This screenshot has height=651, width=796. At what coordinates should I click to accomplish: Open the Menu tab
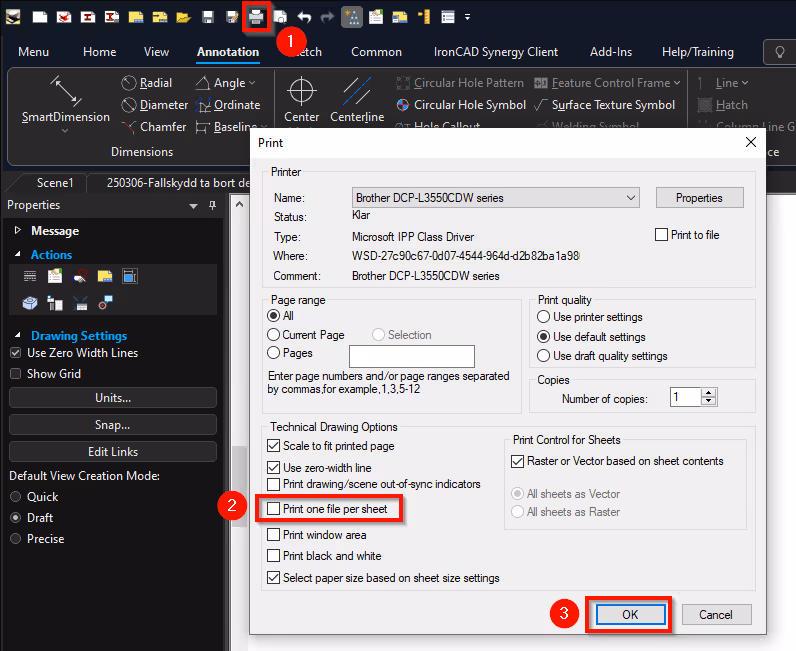[34, 52]
